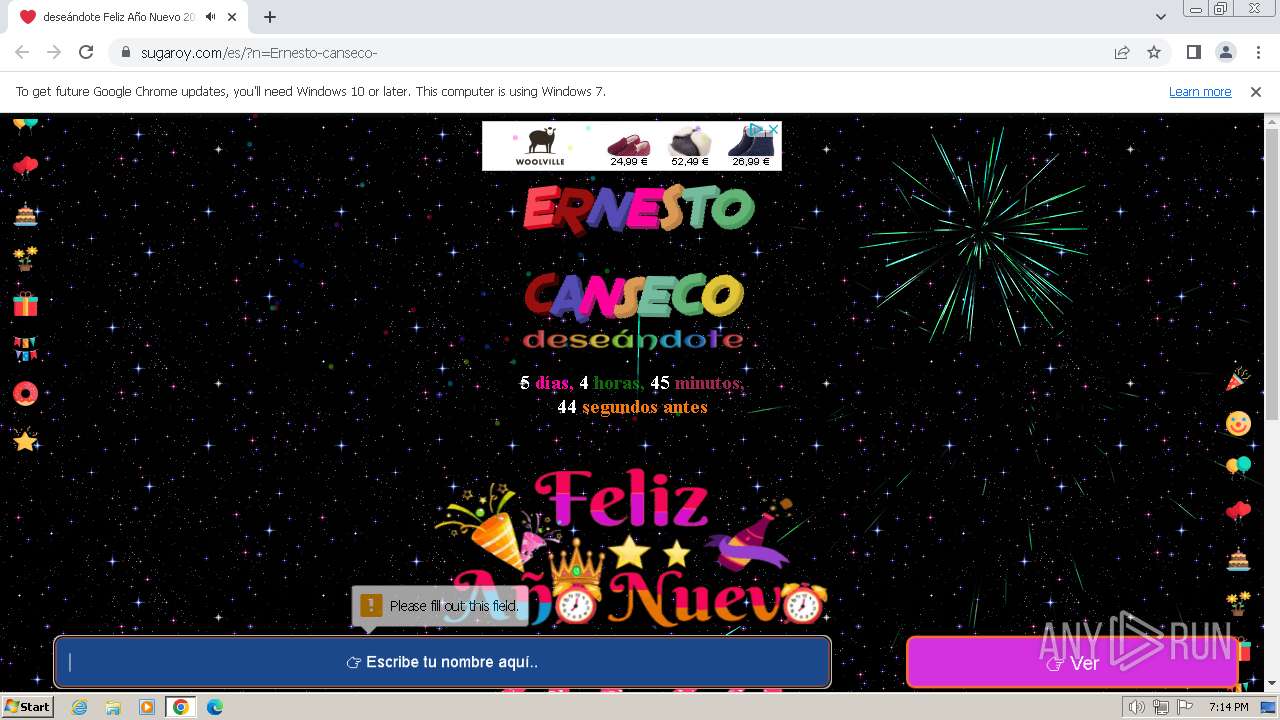Click the birthday cake emoji on left
The width and height of the screenshot is (1280, 720).
[25, 213]
